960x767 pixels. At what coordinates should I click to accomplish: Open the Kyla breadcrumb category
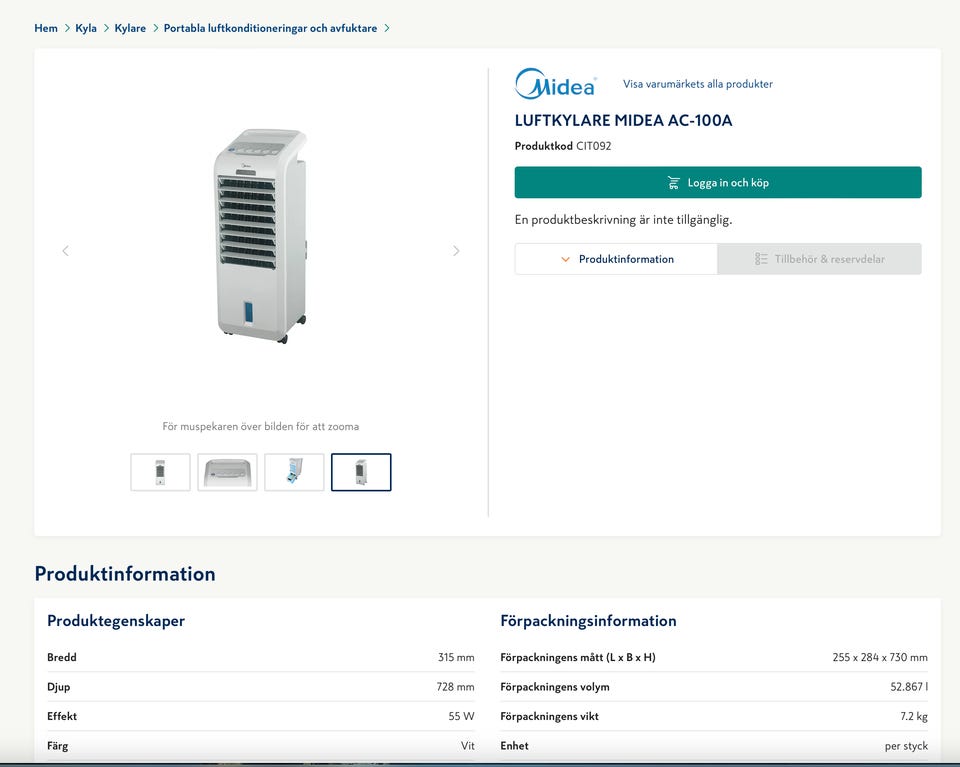pos(86,28)
